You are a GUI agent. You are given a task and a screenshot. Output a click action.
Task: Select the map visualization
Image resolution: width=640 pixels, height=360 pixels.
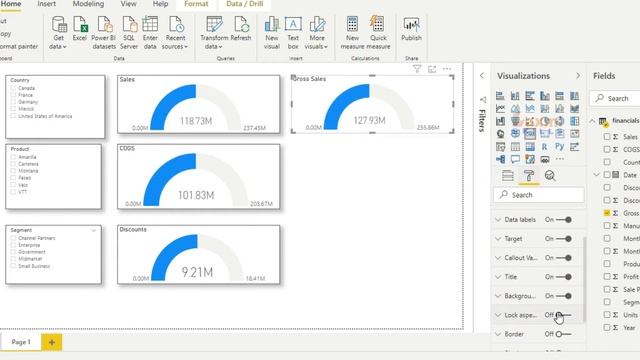point(500,134)
